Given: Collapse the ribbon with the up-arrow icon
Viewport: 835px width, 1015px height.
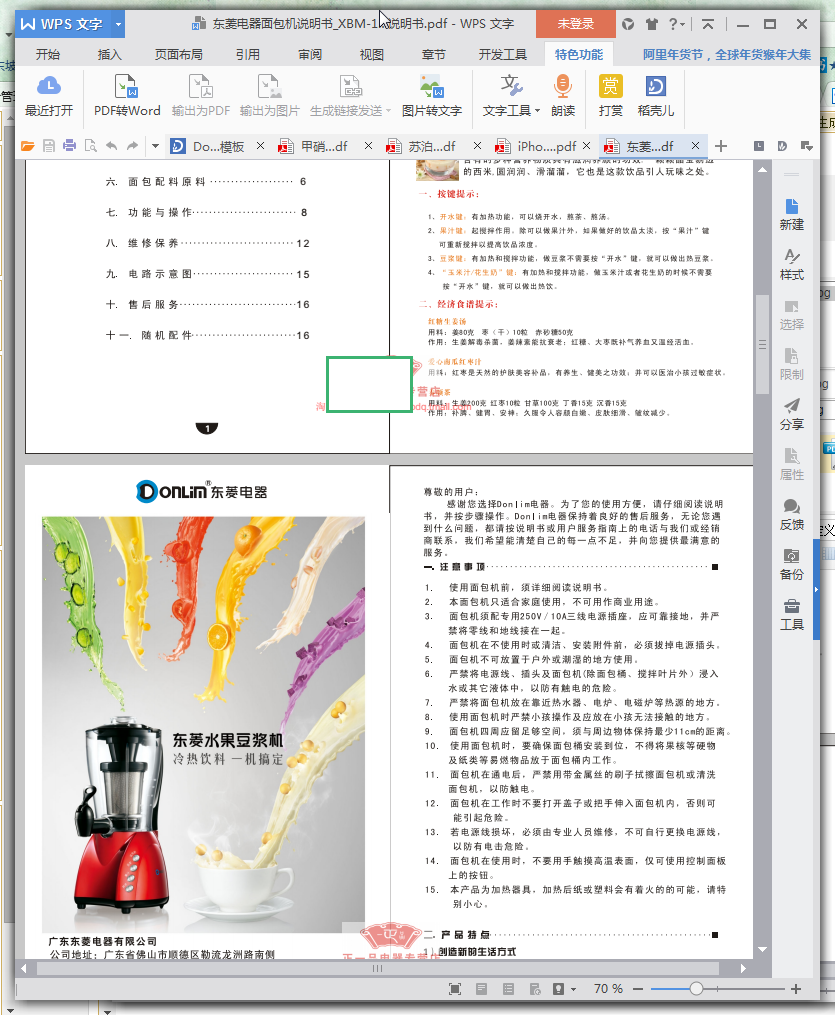Looking at the screenshot, I should coord(707,24).
